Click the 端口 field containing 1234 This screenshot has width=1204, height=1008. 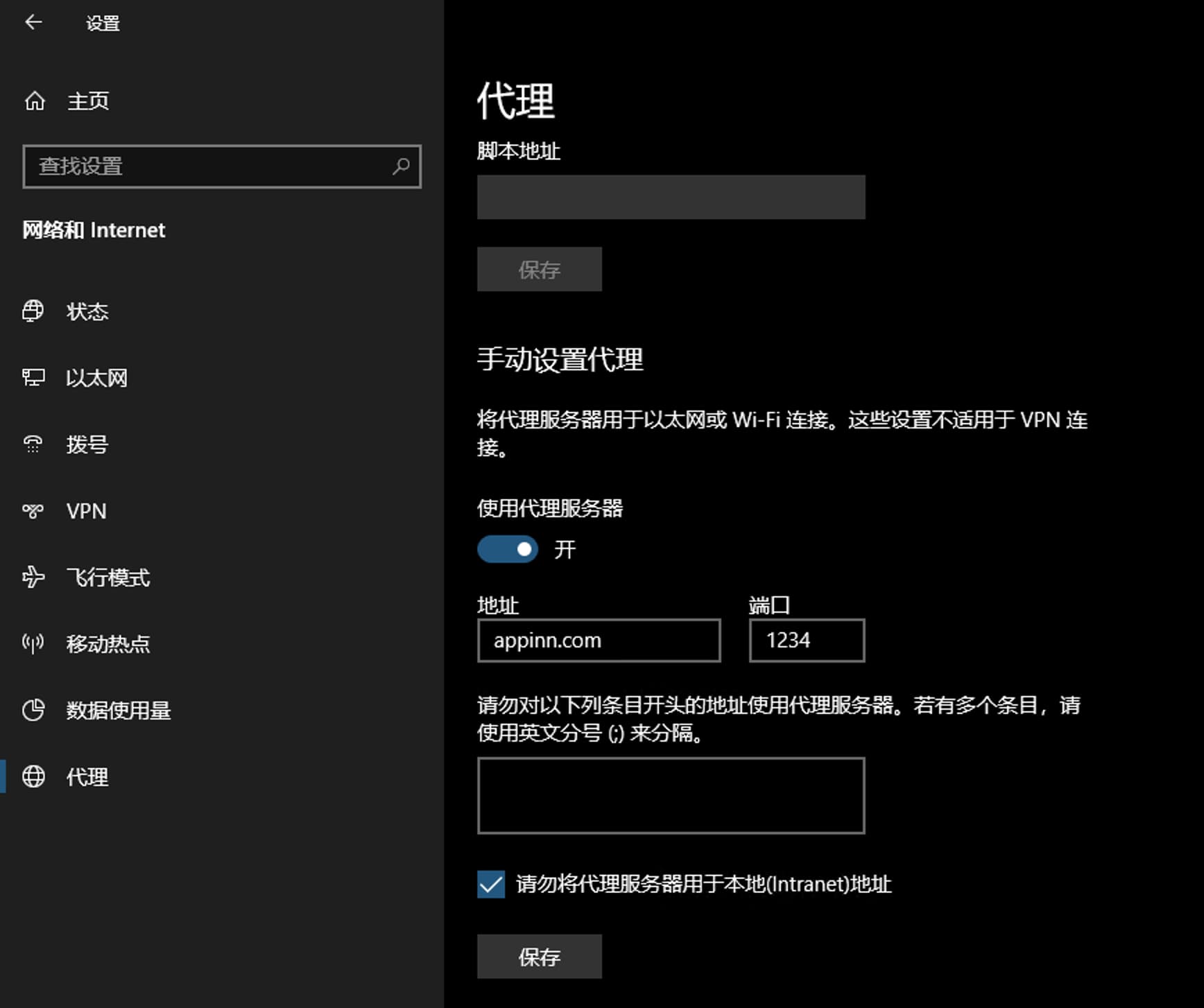click(x=807, y=641)
